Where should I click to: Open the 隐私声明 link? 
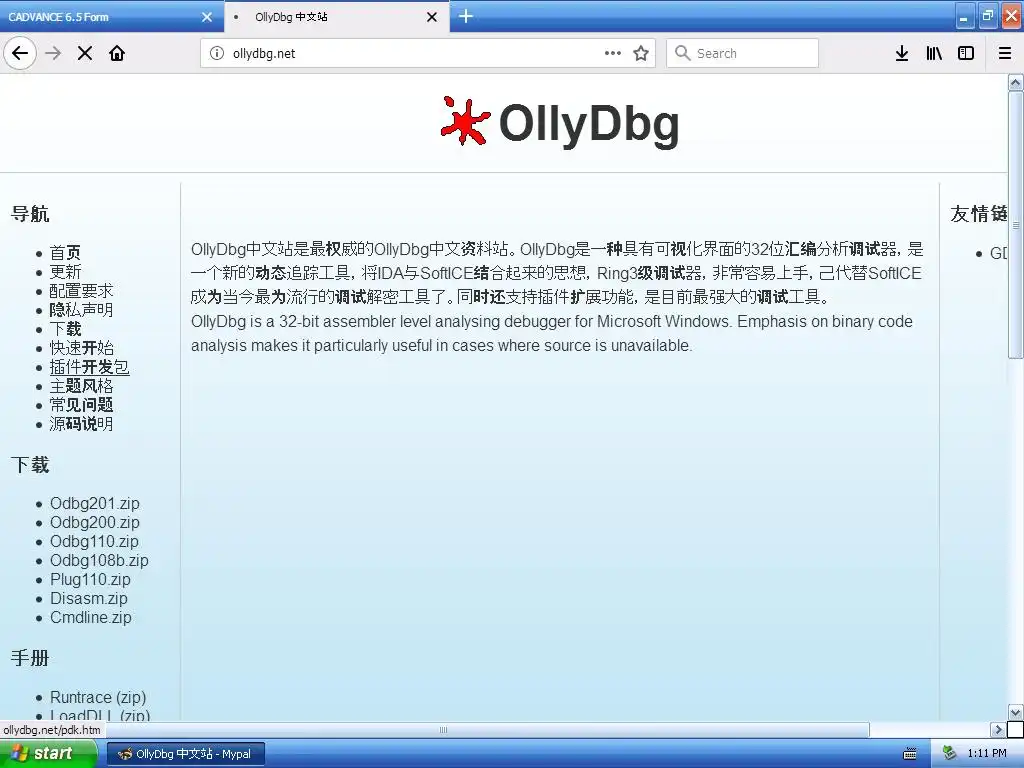[82, 310]
